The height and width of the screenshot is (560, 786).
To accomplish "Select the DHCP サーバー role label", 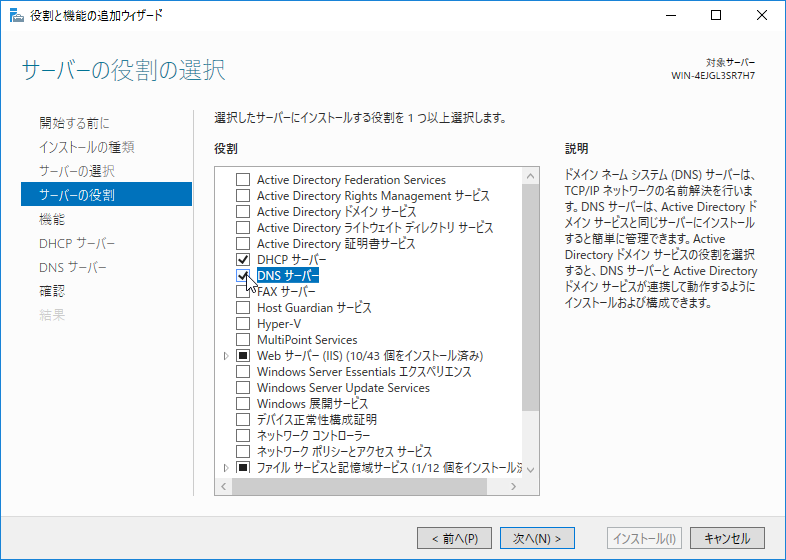I will (x=291, y=260).
